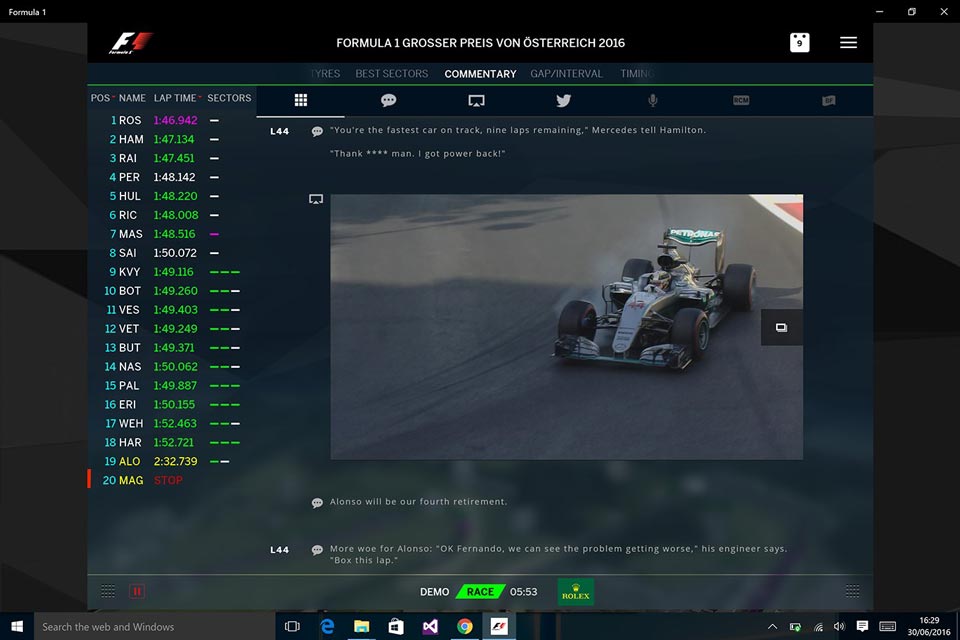Open the race calendar day button
Image resolution: width=960 pixels, height=640 pixels.
point(799,42)
